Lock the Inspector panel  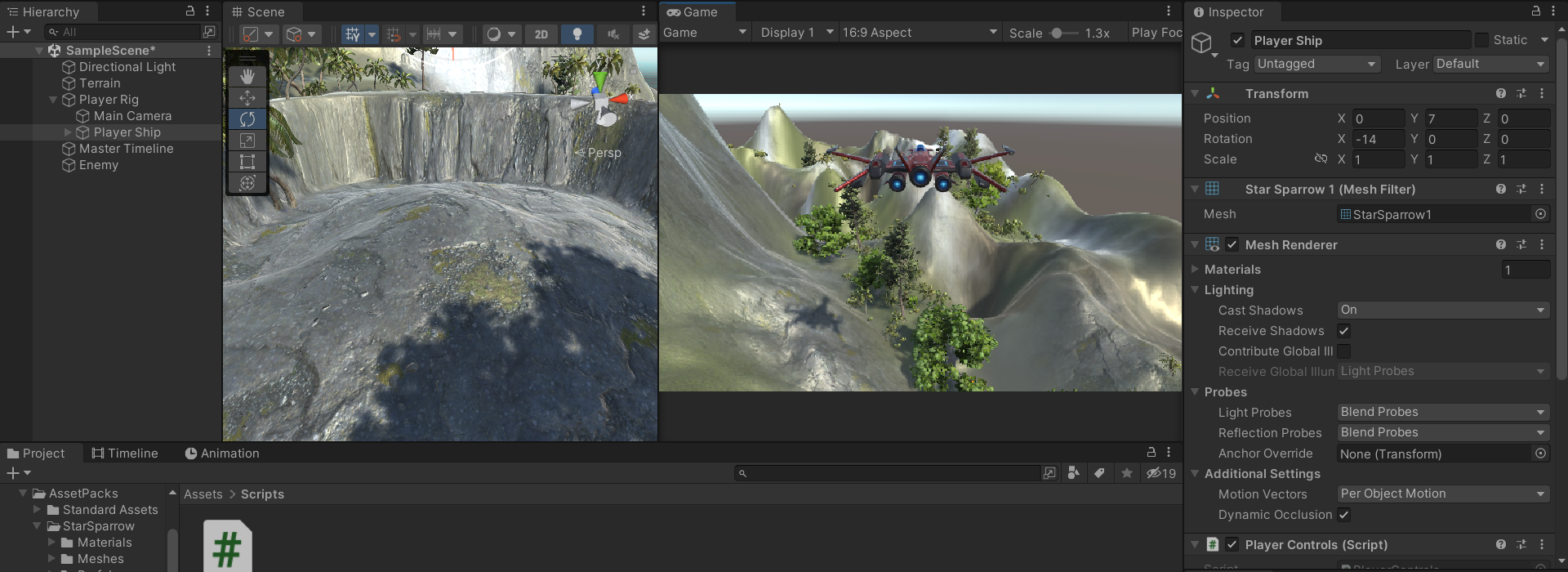[1535, 11]
